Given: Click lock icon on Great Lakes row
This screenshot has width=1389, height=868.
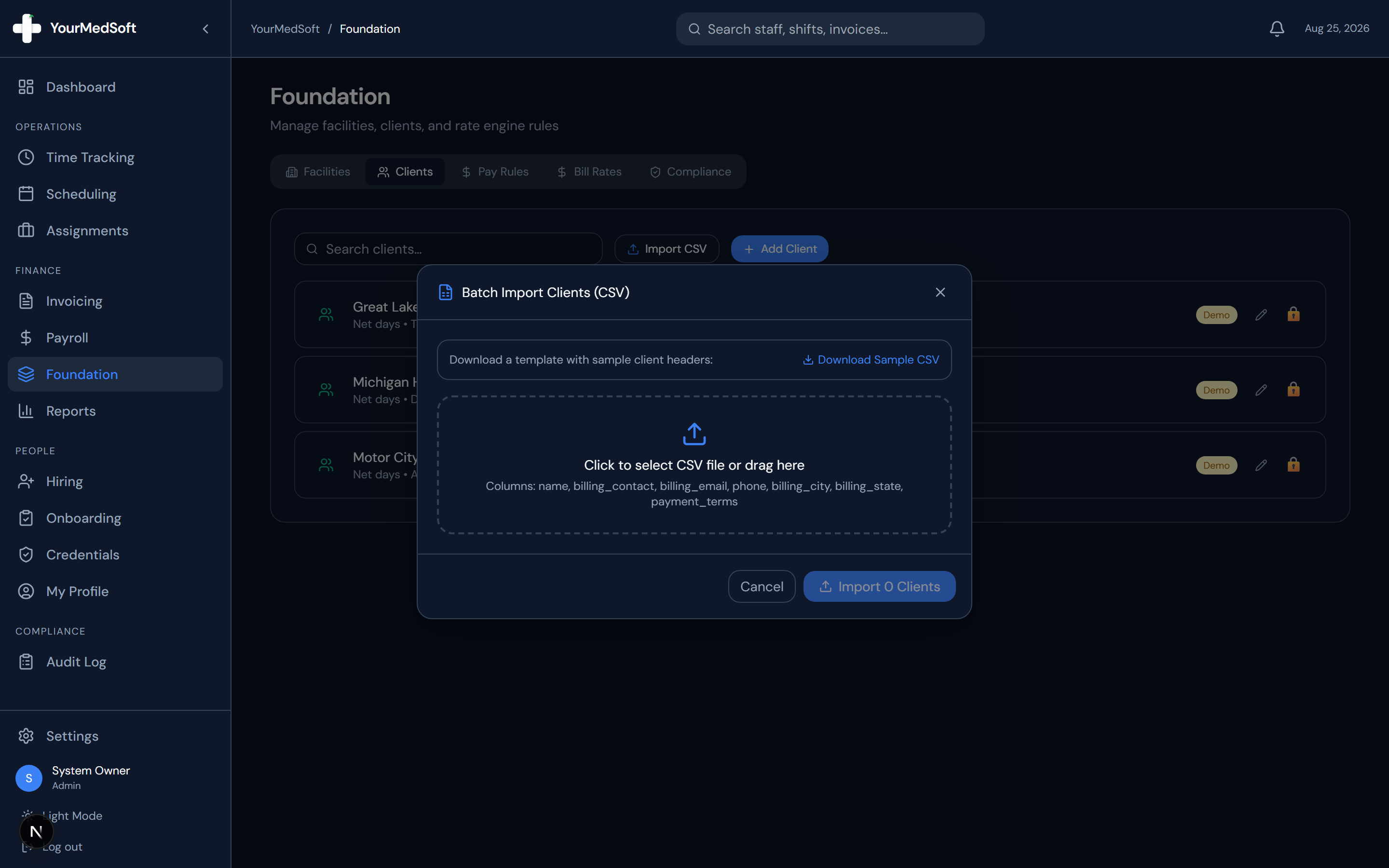Looking at the screenshot, I should tap(1293, 314).
